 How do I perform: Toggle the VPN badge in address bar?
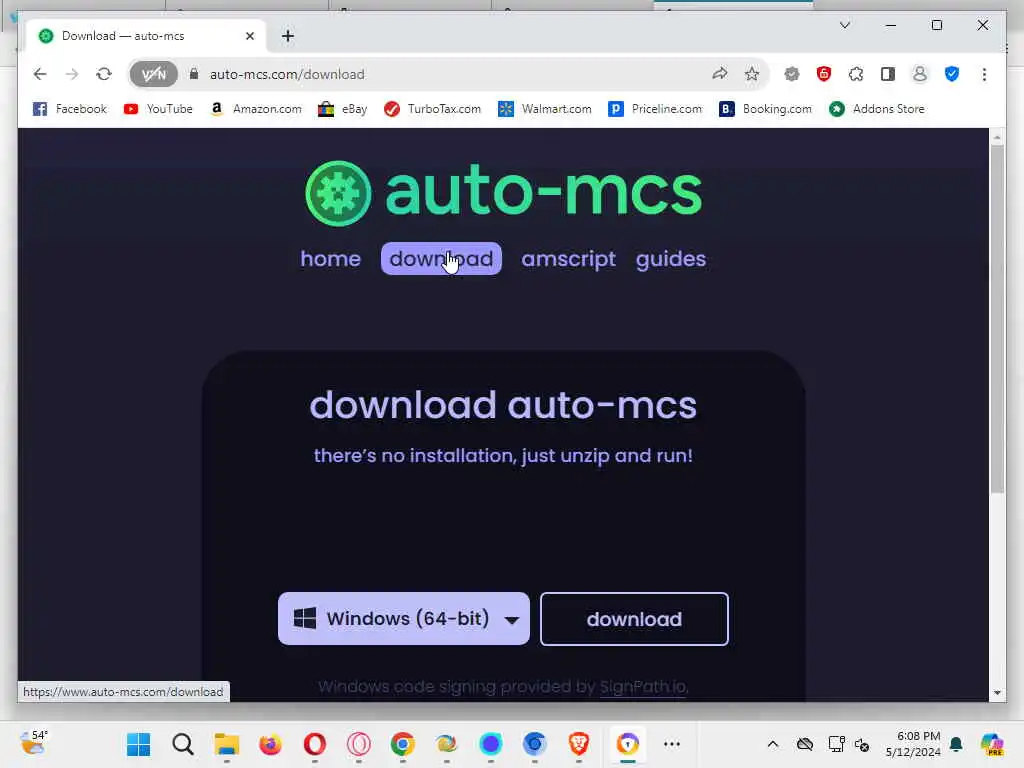153,74
